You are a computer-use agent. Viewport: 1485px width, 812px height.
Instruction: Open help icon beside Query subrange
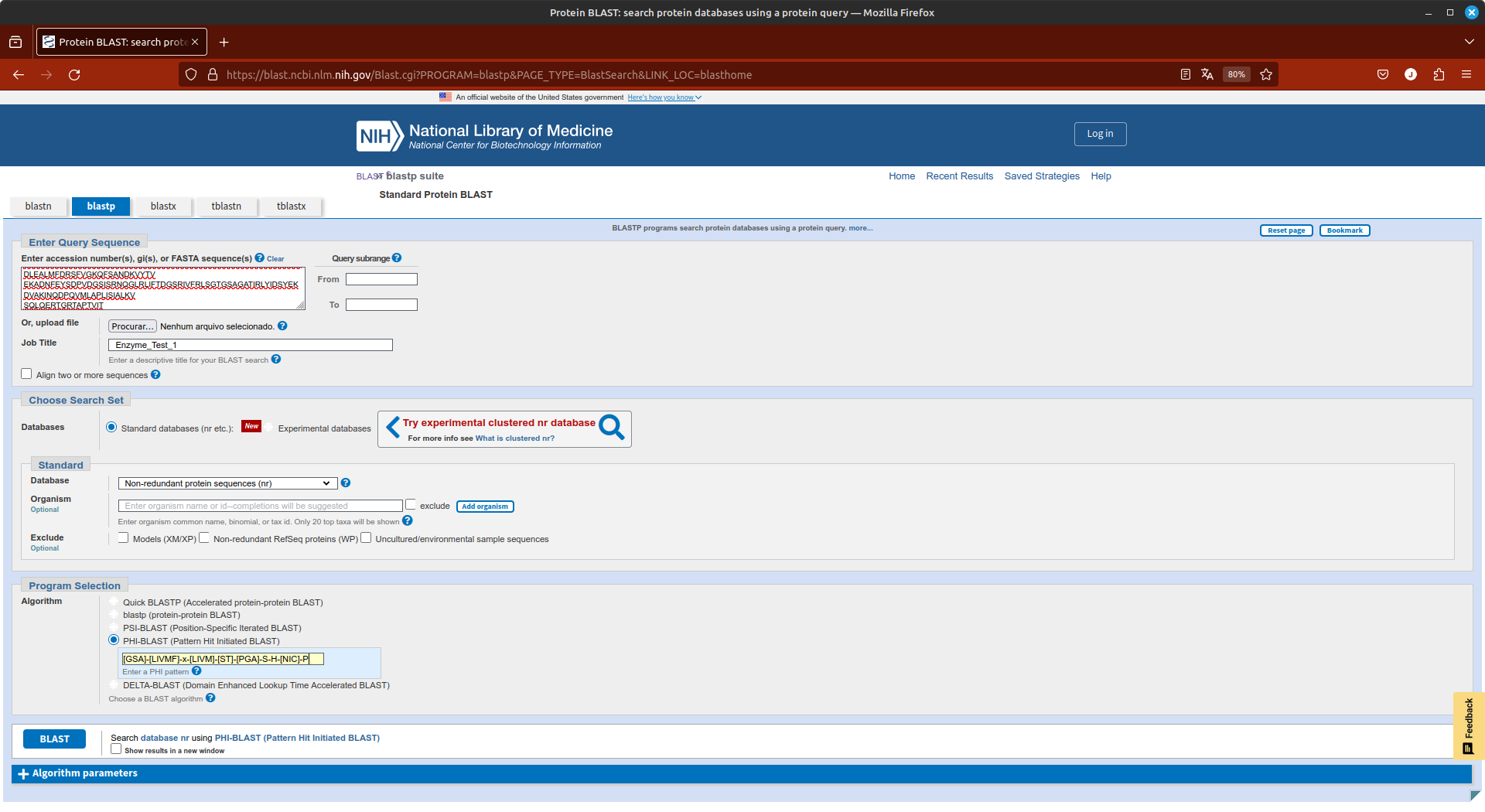pos(397,258)
